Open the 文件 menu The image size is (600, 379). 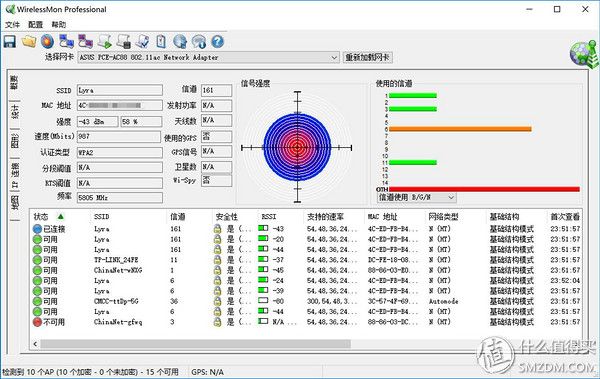[12, 25]
